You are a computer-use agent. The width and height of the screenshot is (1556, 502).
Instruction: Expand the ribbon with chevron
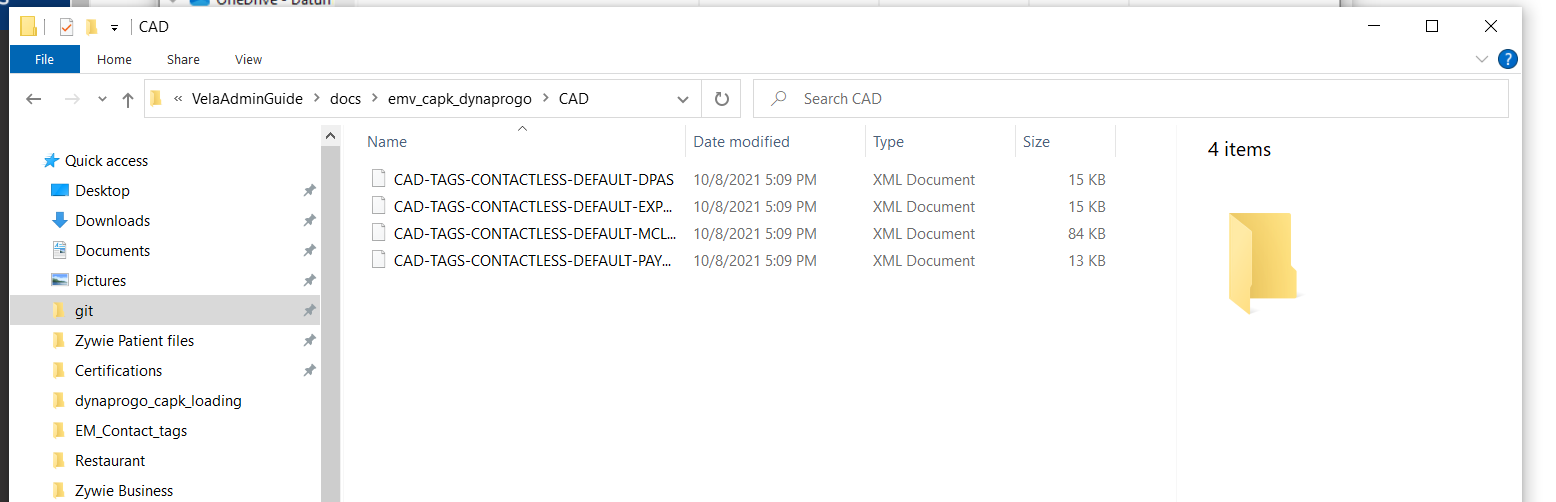(1482, 60)
